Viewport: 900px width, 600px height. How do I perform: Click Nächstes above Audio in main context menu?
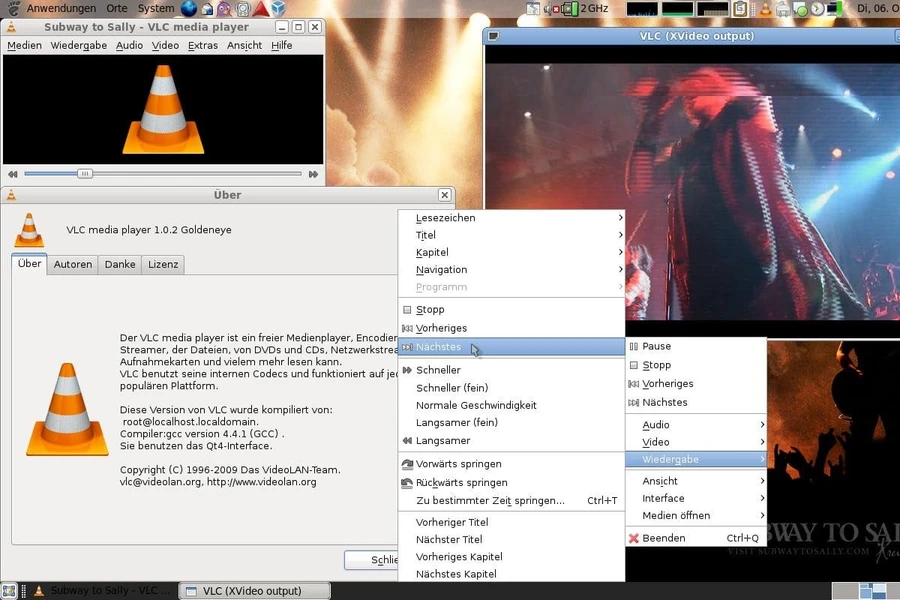(696, 402)
